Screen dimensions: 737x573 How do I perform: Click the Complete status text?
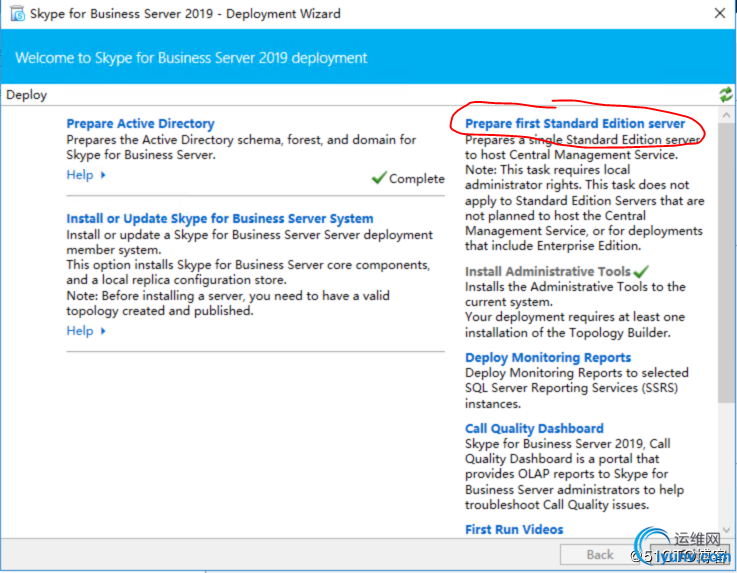[x=416, y=179]
